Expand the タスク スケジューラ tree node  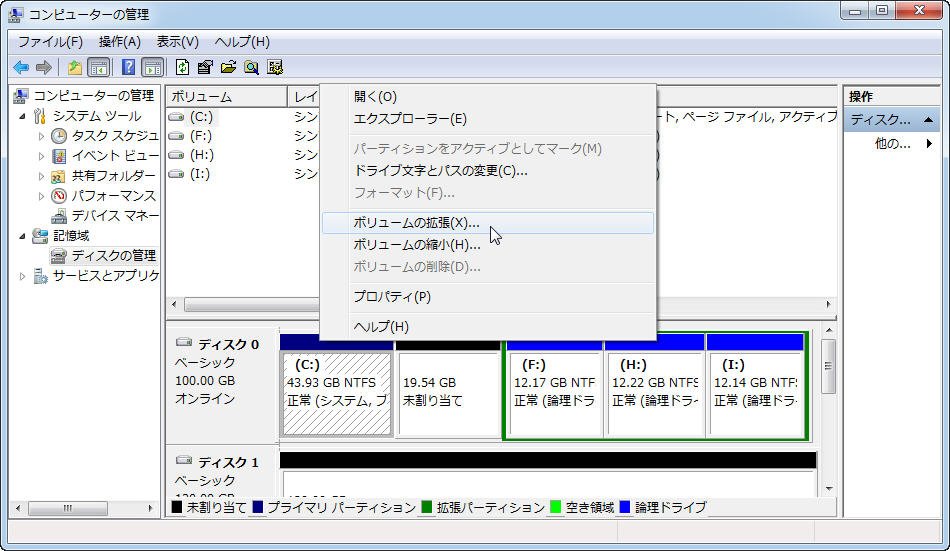click(41, 136)
